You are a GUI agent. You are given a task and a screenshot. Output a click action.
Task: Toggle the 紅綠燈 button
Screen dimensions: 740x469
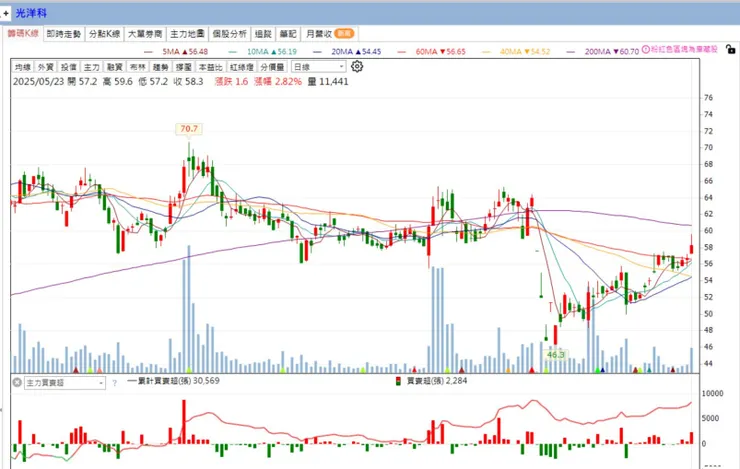242,67
